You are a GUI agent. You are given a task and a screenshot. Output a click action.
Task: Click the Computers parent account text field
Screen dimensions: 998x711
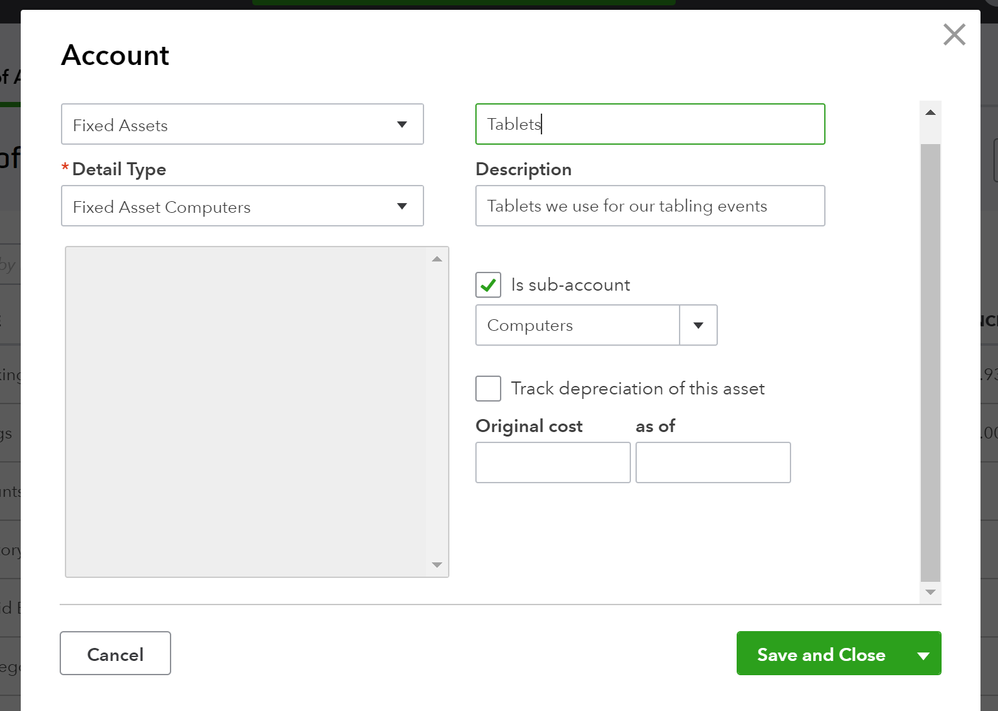tap(577, 326)
